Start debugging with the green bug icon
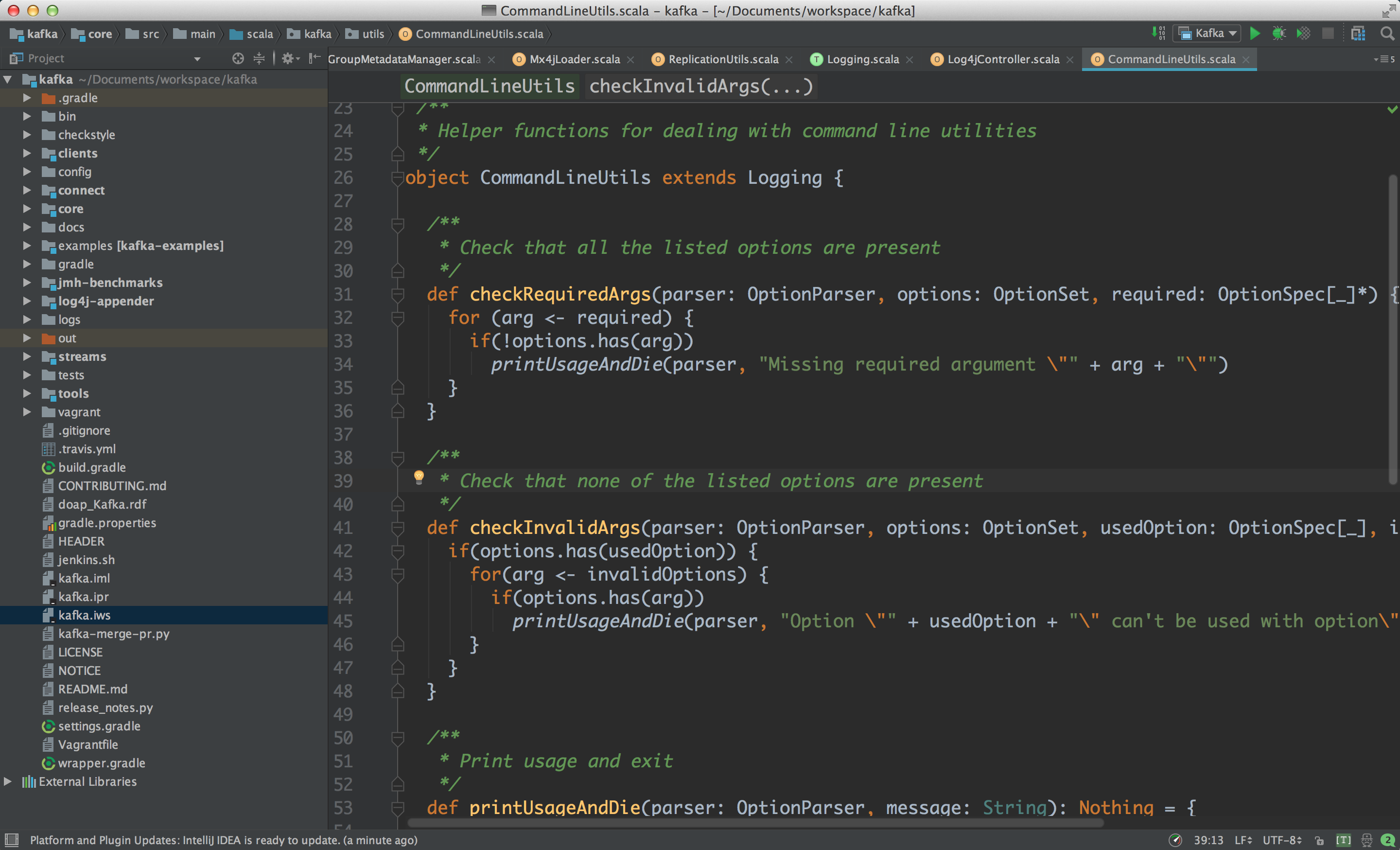The height and width of the screenshot is (850, 1400). pos(1278,34)
